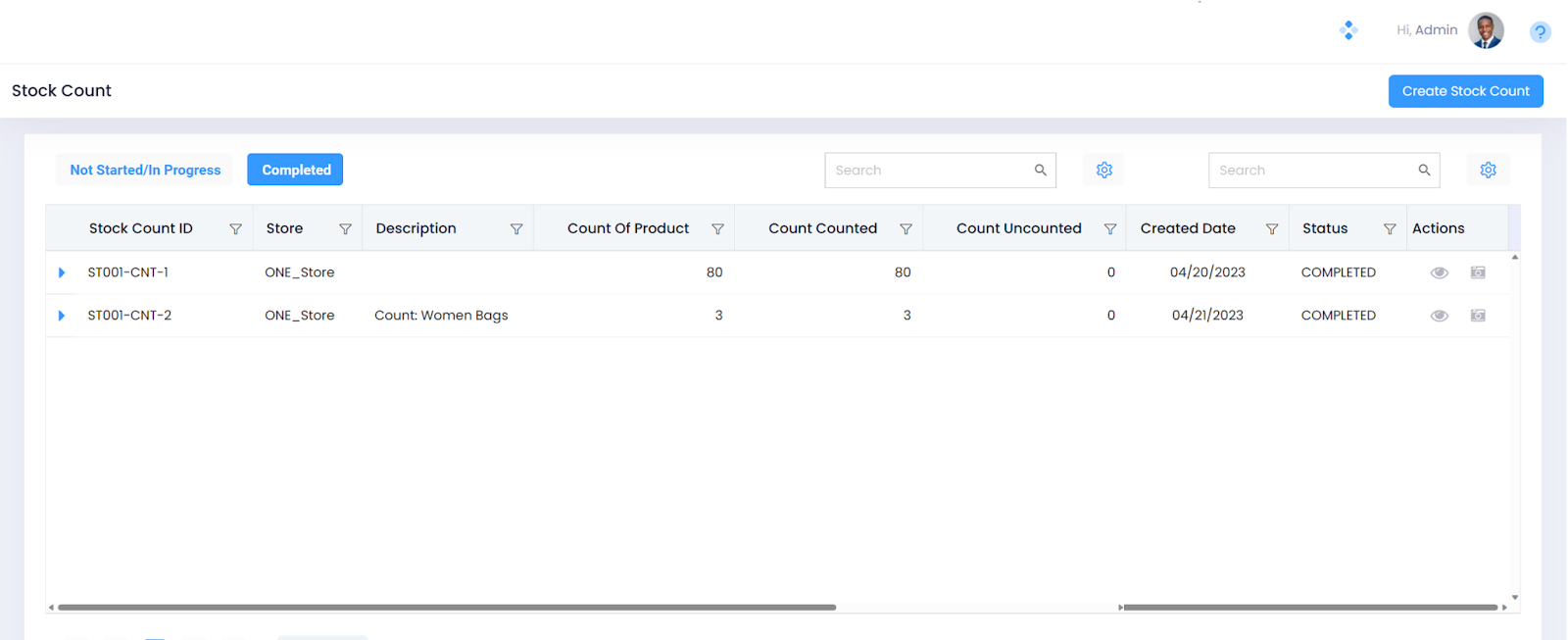
Task: Click the help question mark icon
Action: [x=1540, y=32]
